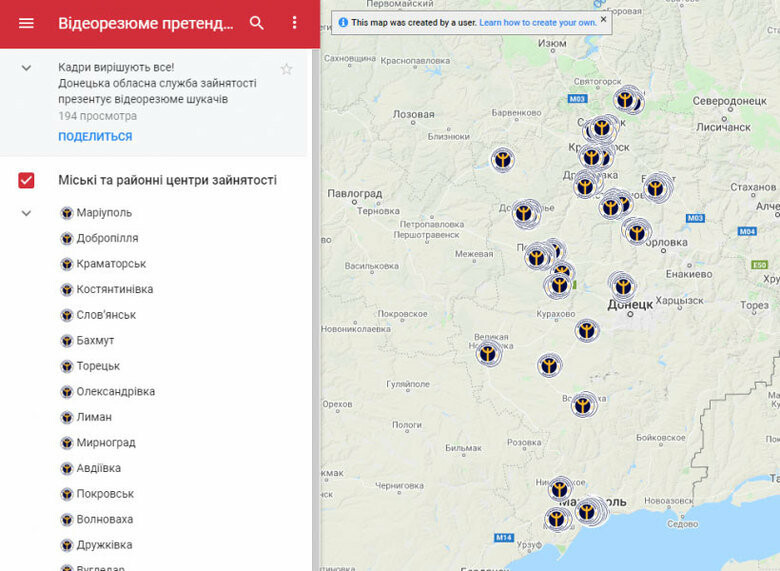
Task: Click the ПОДЕЛИТЬСЯ share link
Action: (95, 136)
